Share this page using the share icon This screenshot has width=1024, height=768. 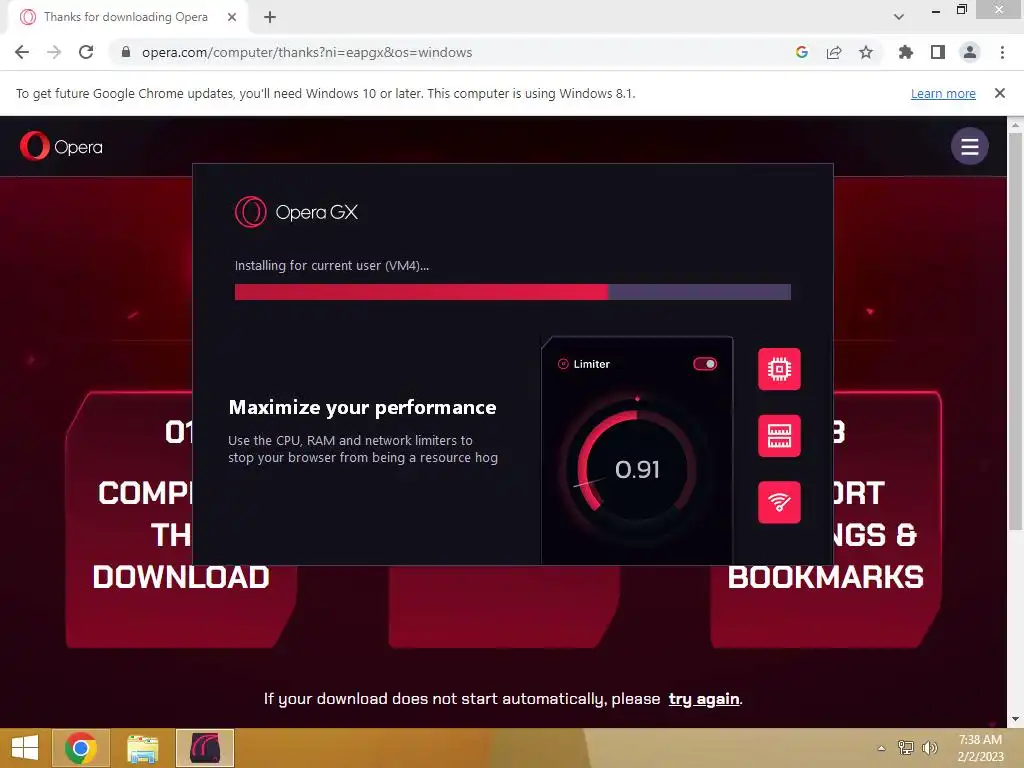tap(834, 52)
